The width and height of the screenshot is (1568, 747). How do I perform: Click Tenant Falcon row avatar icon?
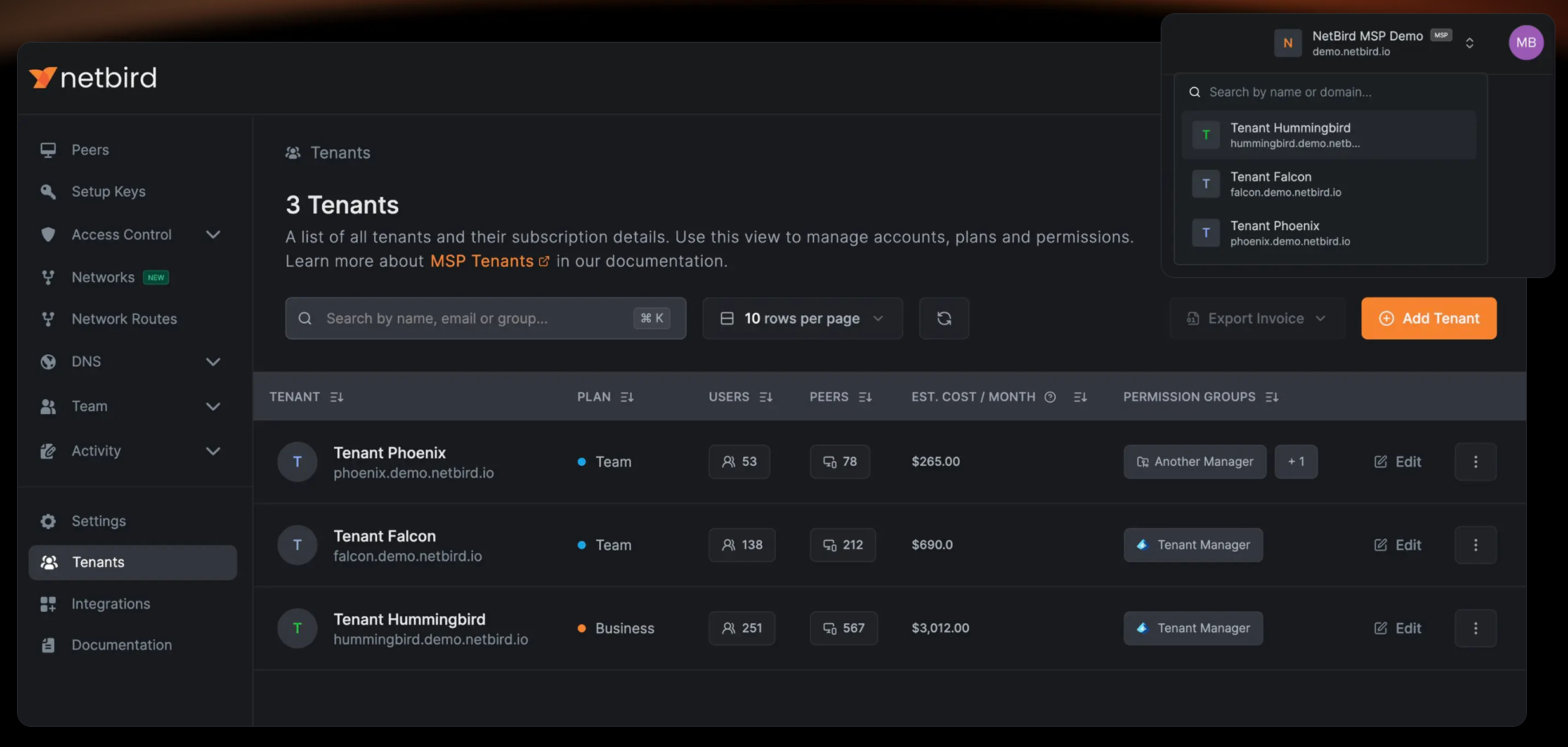click(x=297, y=545)
